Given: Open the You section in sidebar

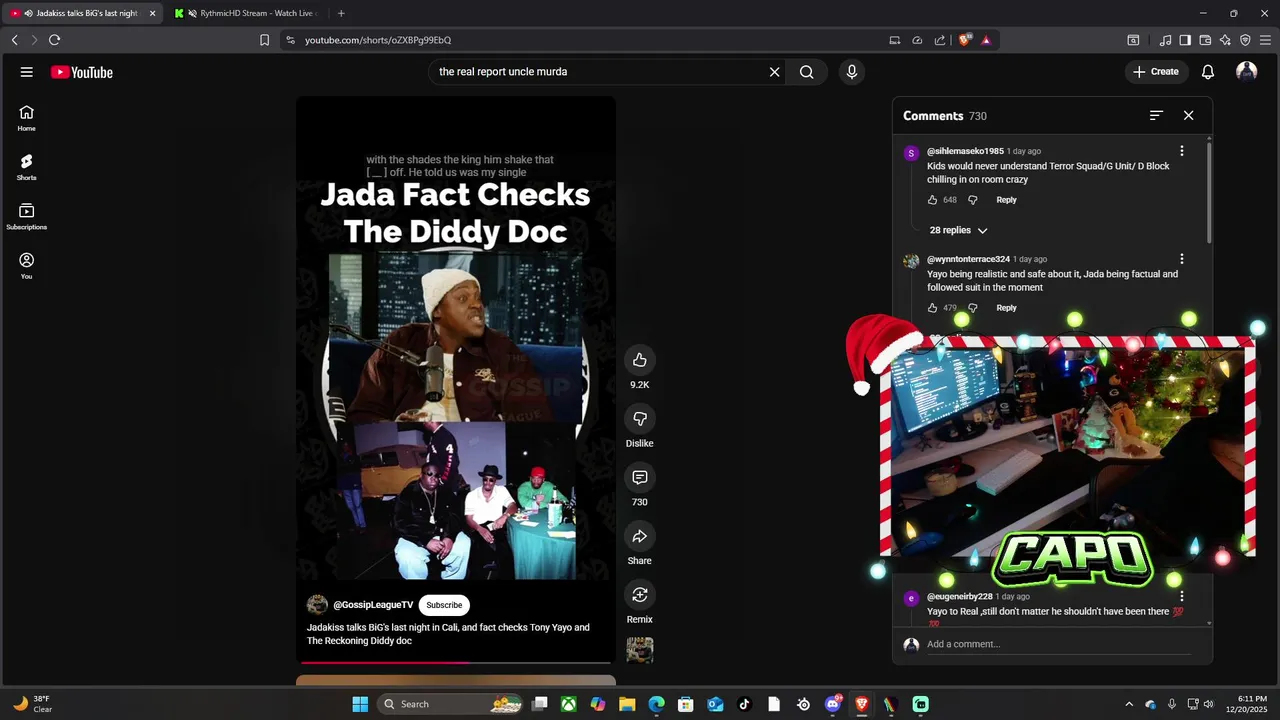Looking at the screenshot, I should (x=27, y=265).
